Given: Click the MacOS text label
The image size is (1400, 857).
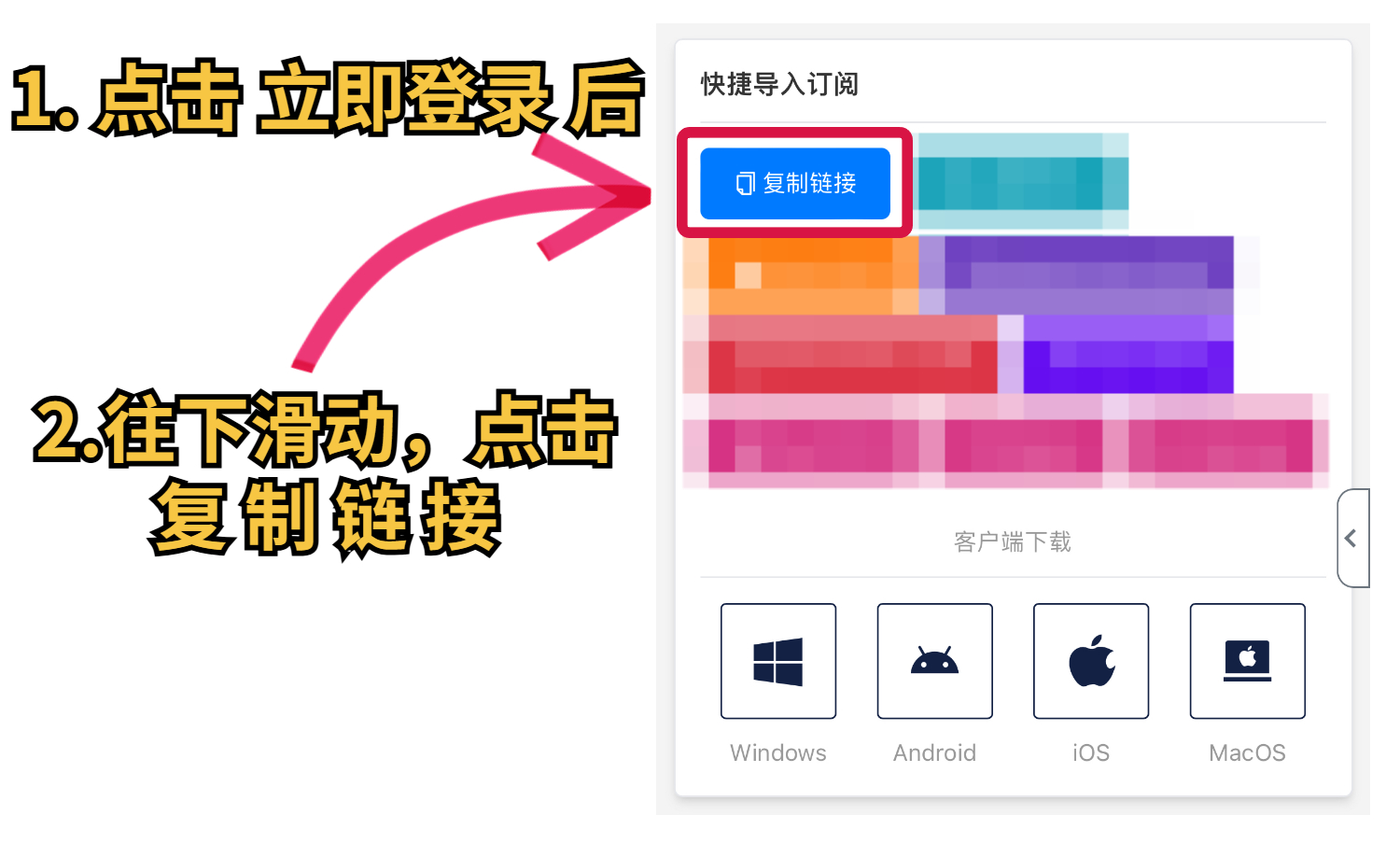Looking at the screenshot, I should 1248,752.
